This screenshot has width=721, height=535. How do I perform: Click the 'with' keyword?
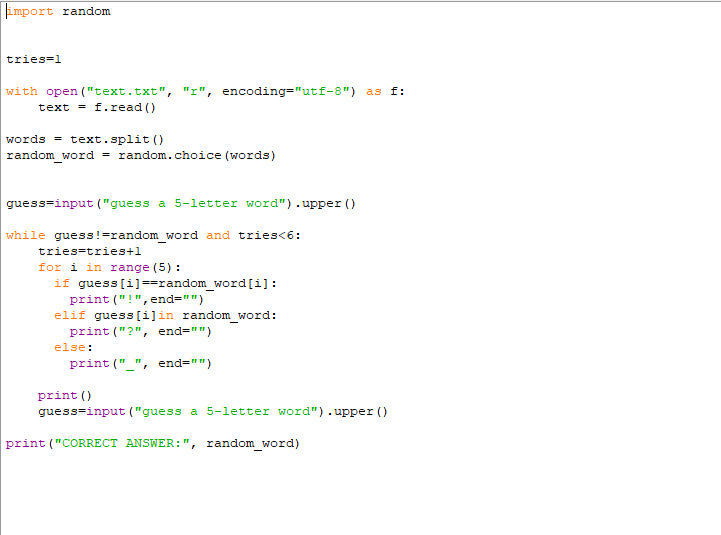21,92
